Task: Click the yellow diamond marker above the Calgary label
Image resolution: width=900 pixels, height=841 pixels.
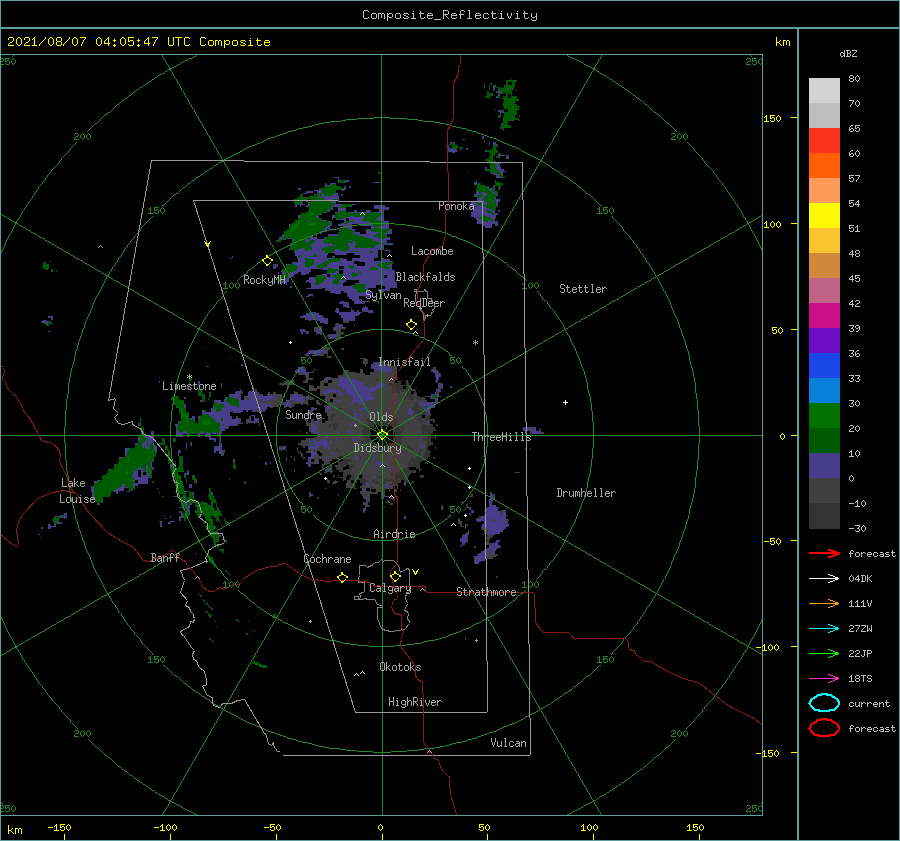Action: (x=395, y=576)
